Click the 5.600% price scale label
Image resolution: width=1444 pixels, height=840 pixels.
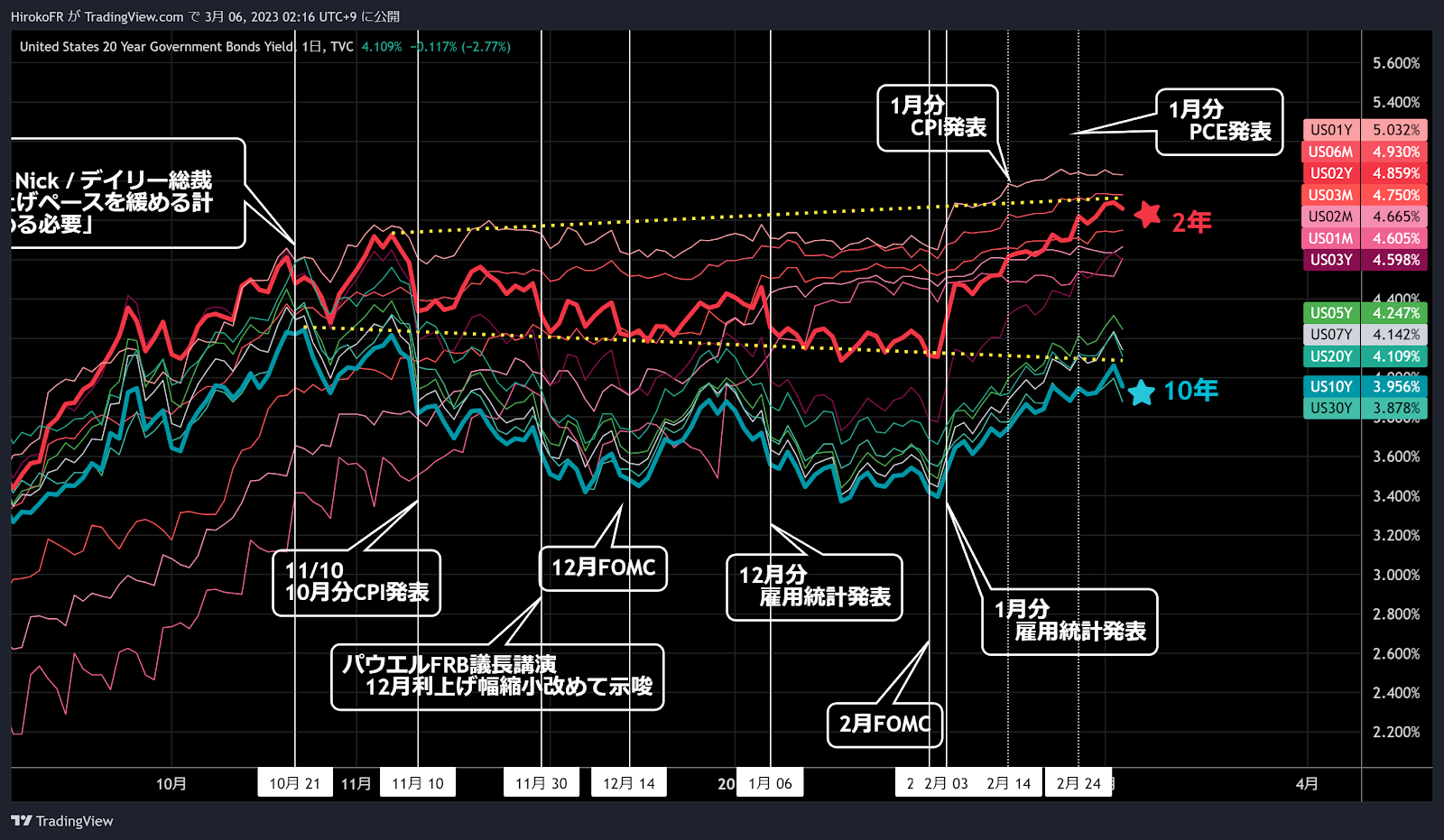click(x=1396, y=63)
